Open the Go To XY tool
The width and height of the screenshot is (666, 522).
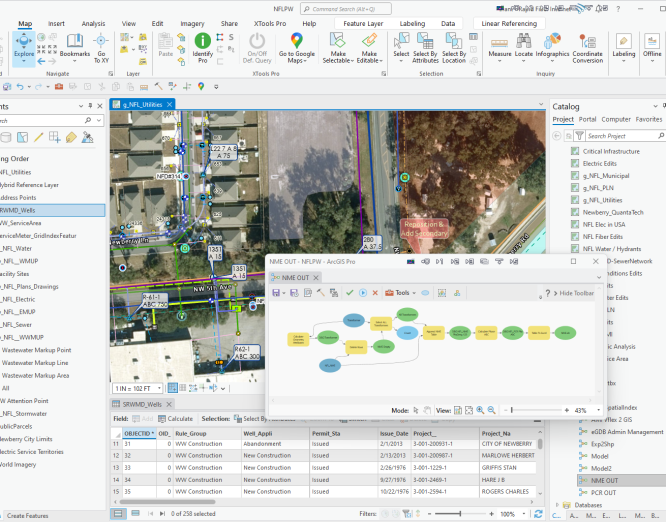(x=101, y=48)
